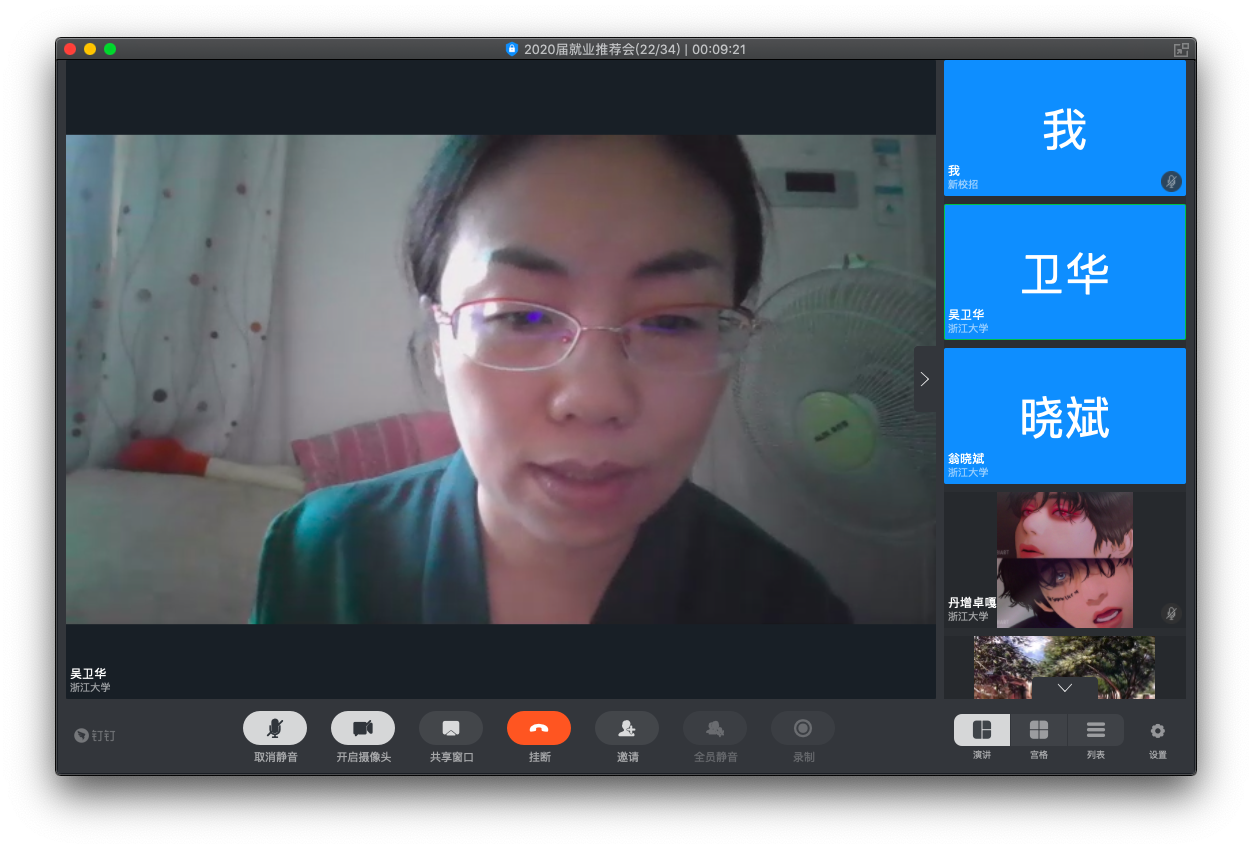Viewport: 1252px width, 849px height.
Task: Click the lock icon beside the meeting title
Action: pyautogui.click(x=512, y=49)
